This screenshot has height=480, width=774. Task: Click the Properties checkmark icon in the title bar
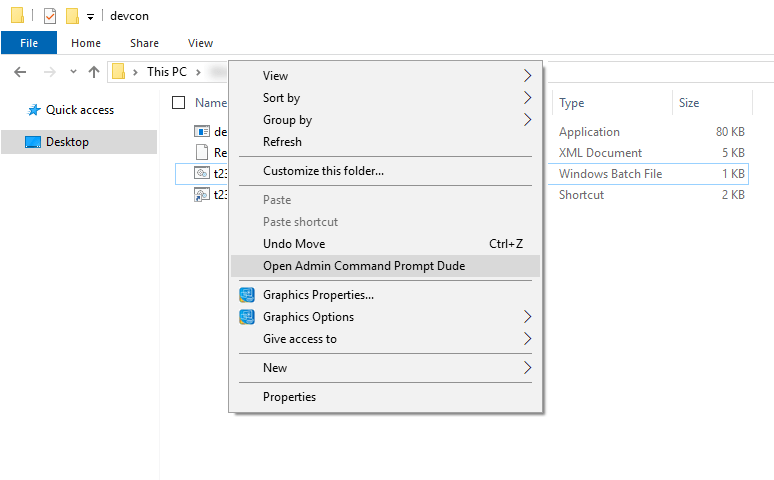tap(50, 16)
